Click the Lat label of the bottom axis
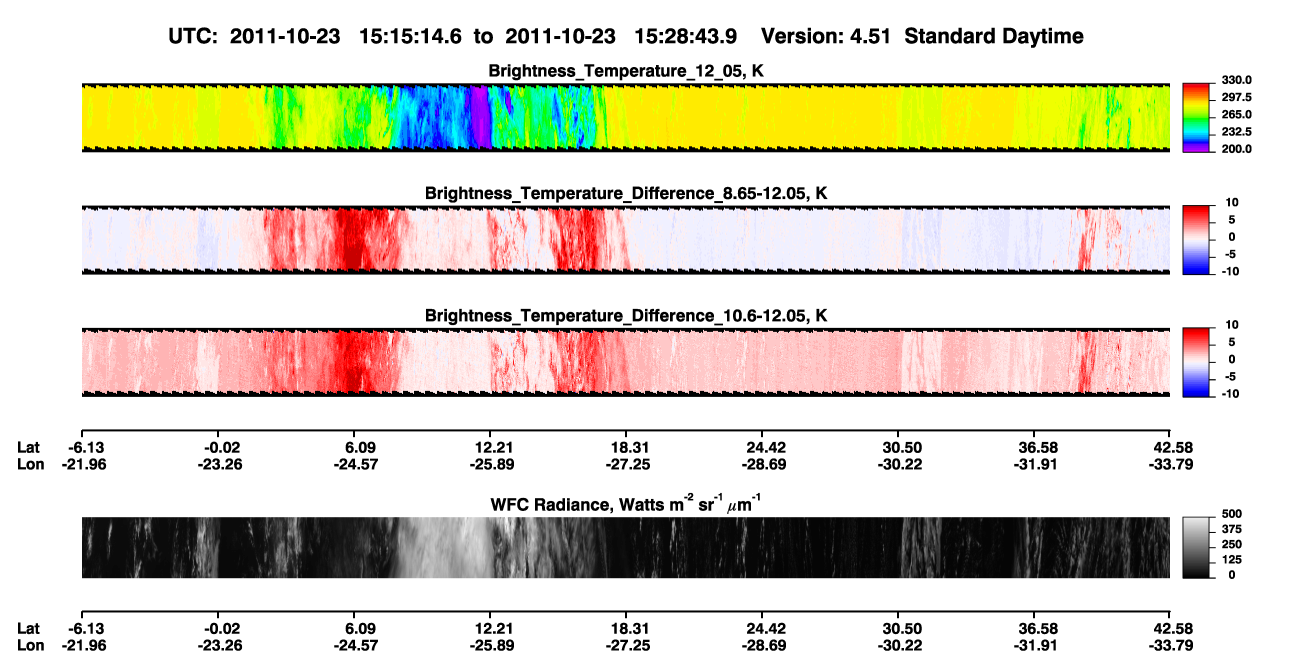Viewport: 1300px width, 667px height. (x=29, y=629)
